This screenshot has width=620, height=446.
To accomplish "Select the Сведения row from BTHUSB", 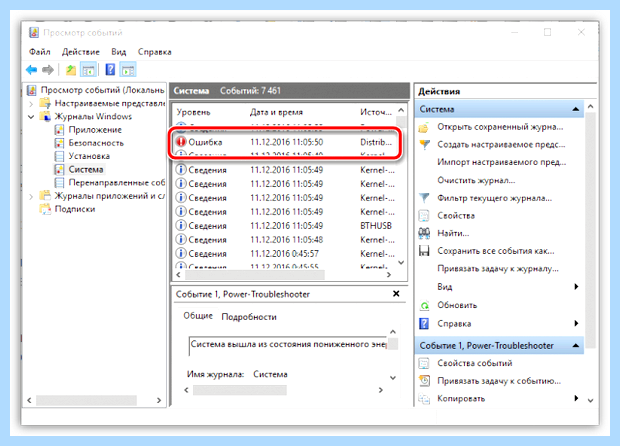I will (x=285, y=226).
